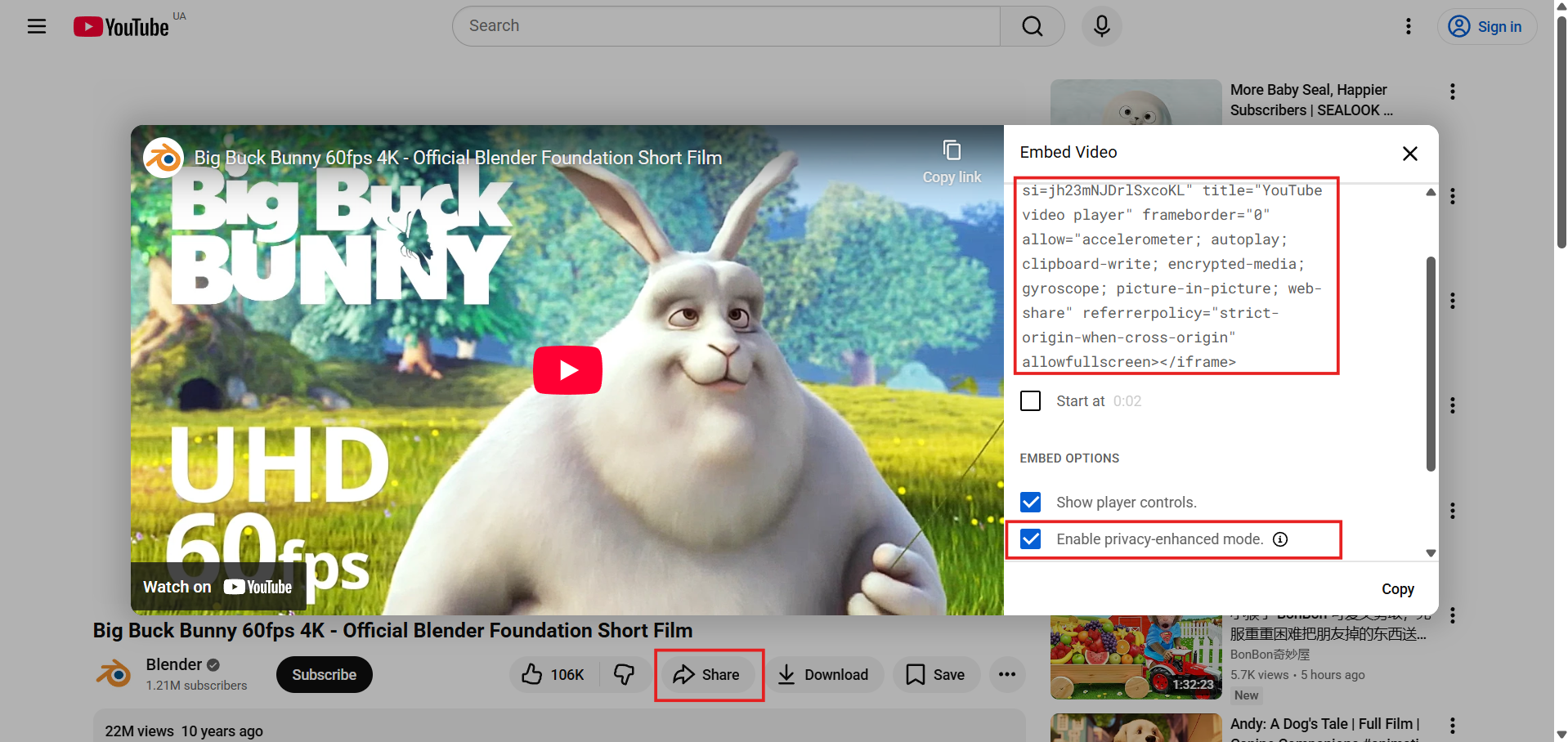Play the embedded video preview
This screenshot has width=1568, height=742.
coord(567,370)
